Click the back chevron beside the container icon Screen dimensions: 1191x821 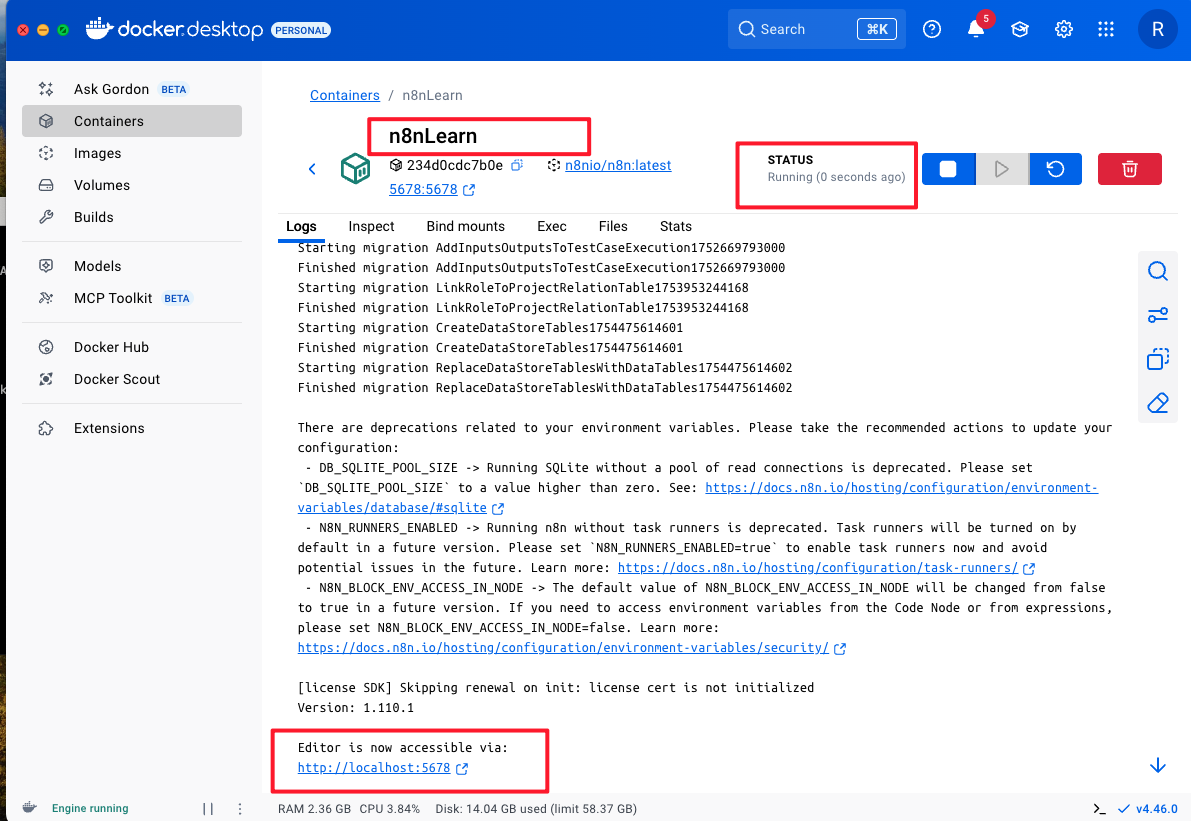pos(312,169)
